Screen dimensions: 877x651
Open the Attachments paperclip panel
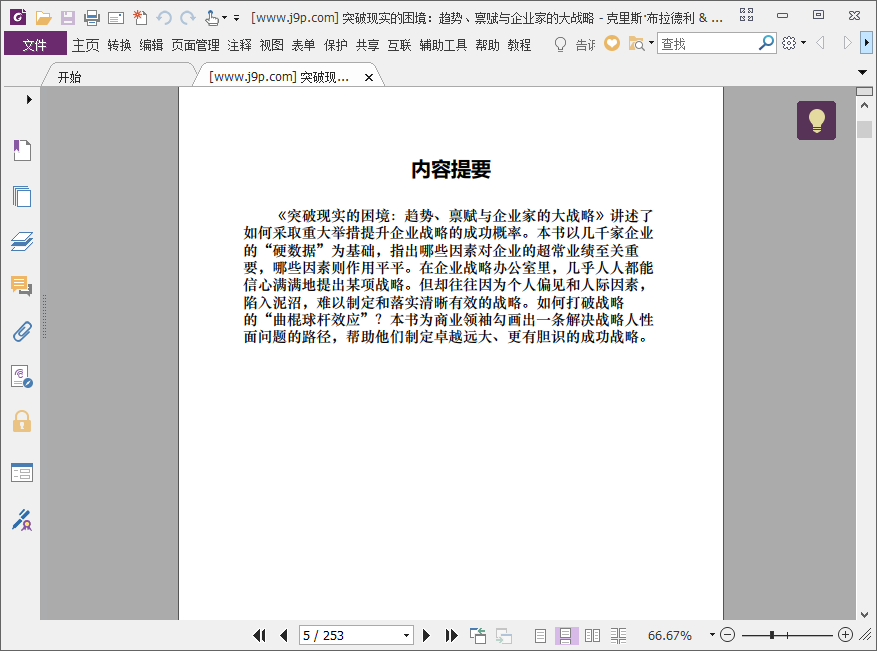(x=22, y=332)
